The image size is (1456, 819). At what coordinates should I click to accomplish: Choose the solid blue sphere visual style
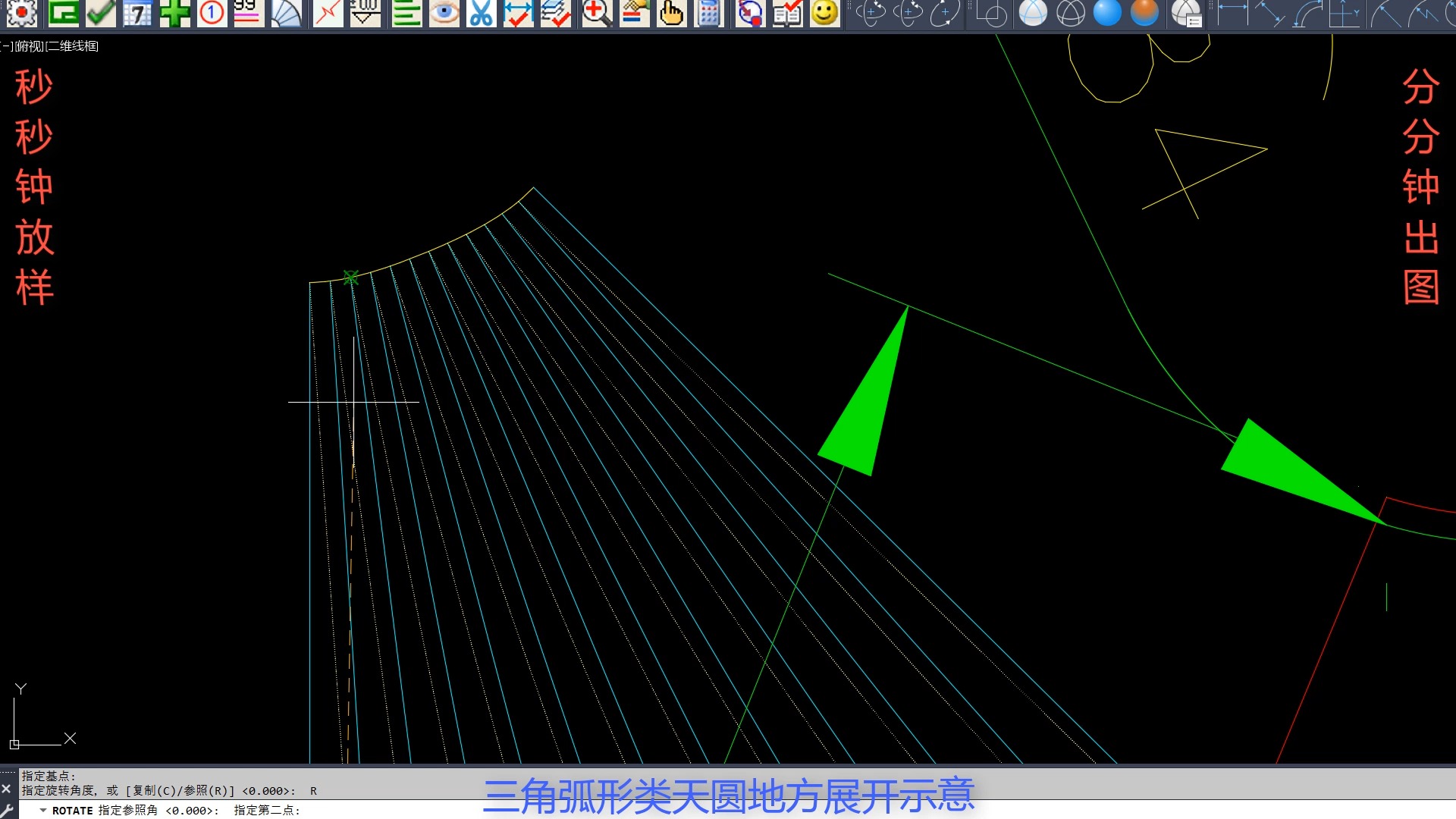point(1107,13)
